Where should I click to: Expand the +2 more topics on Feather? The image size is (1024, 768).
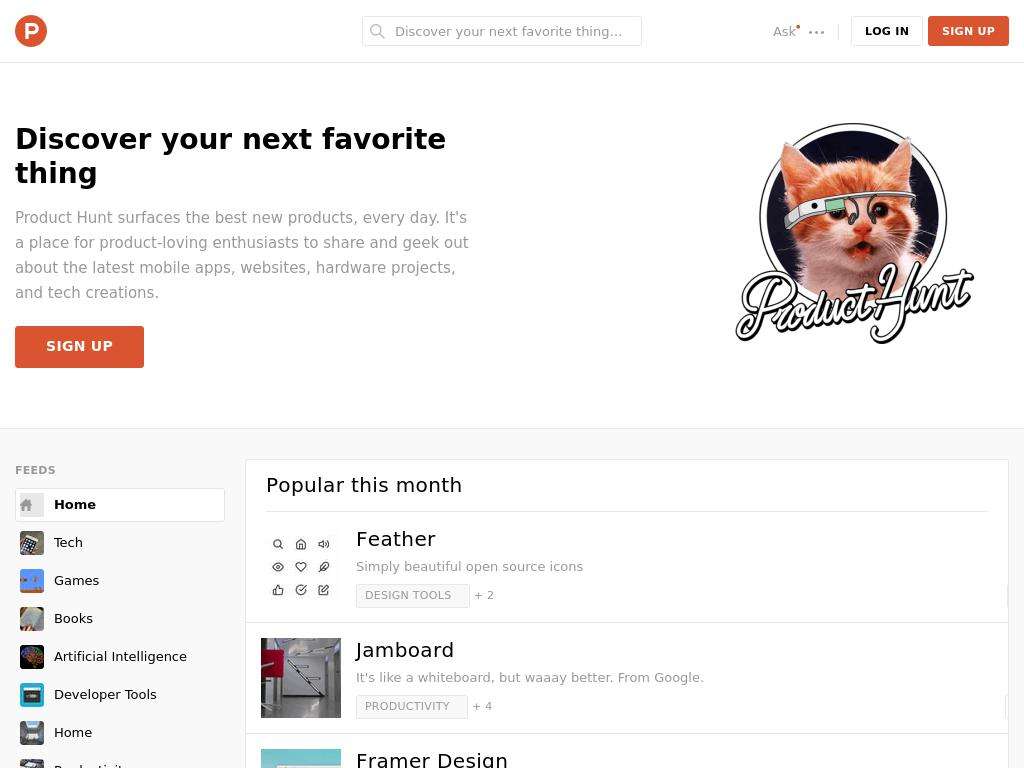(x=484, y=596)
